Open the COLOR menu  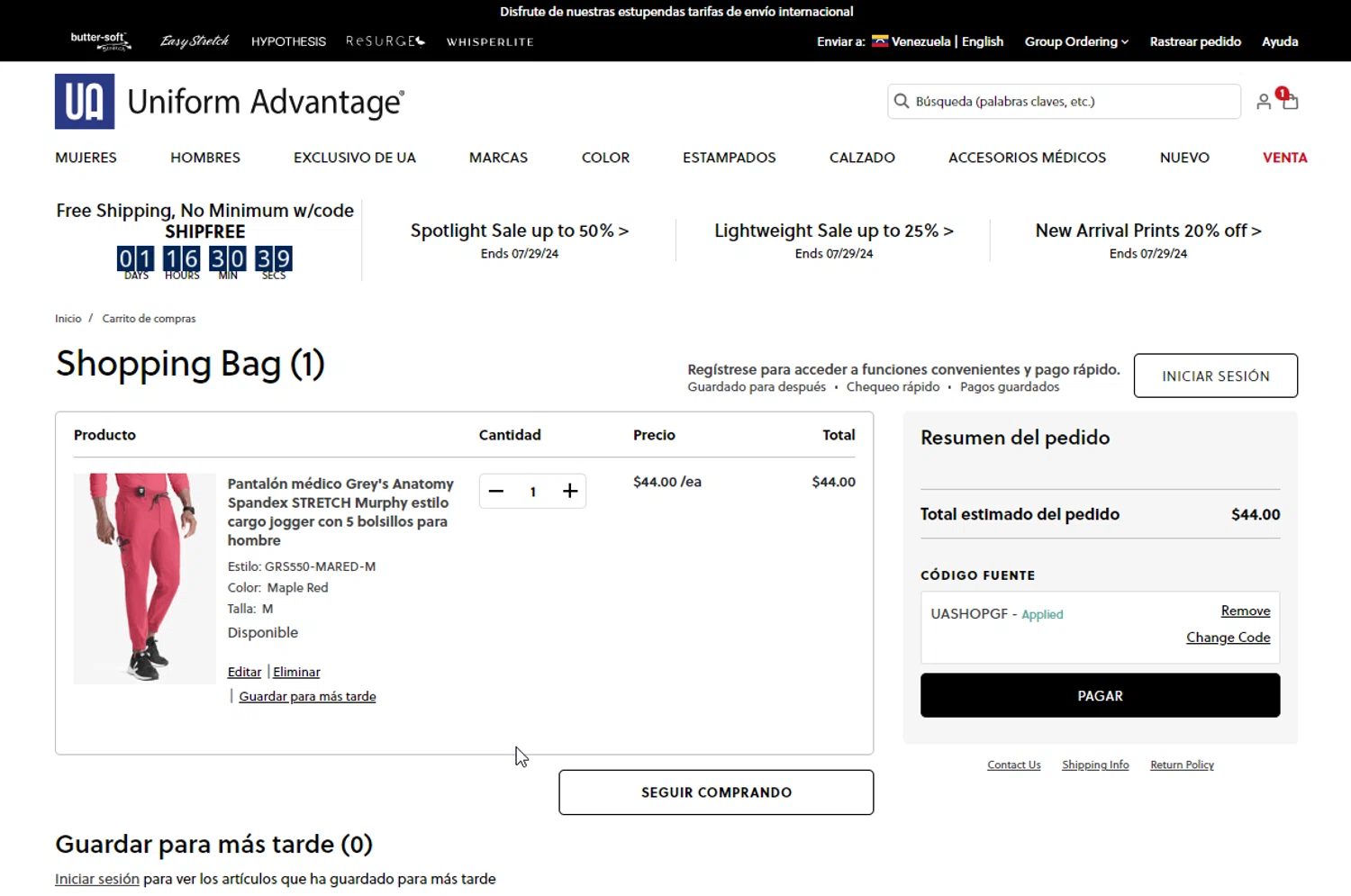tap(605, 158)
